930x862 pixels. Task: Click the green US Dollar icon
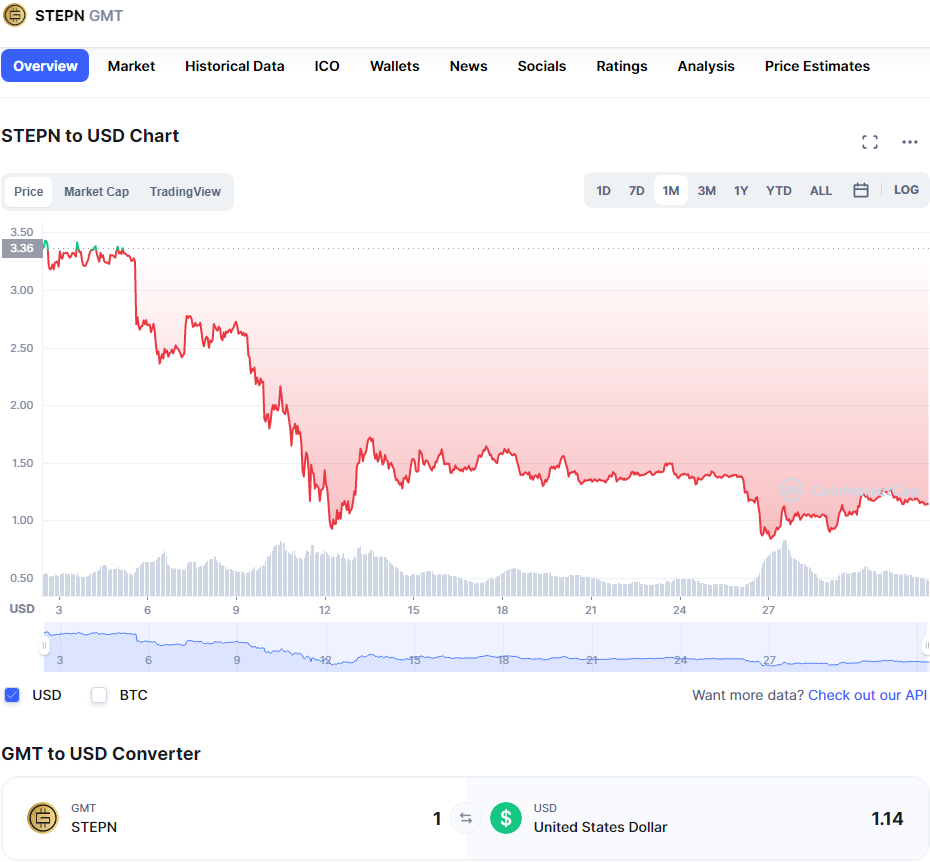(x=505, y=818)
